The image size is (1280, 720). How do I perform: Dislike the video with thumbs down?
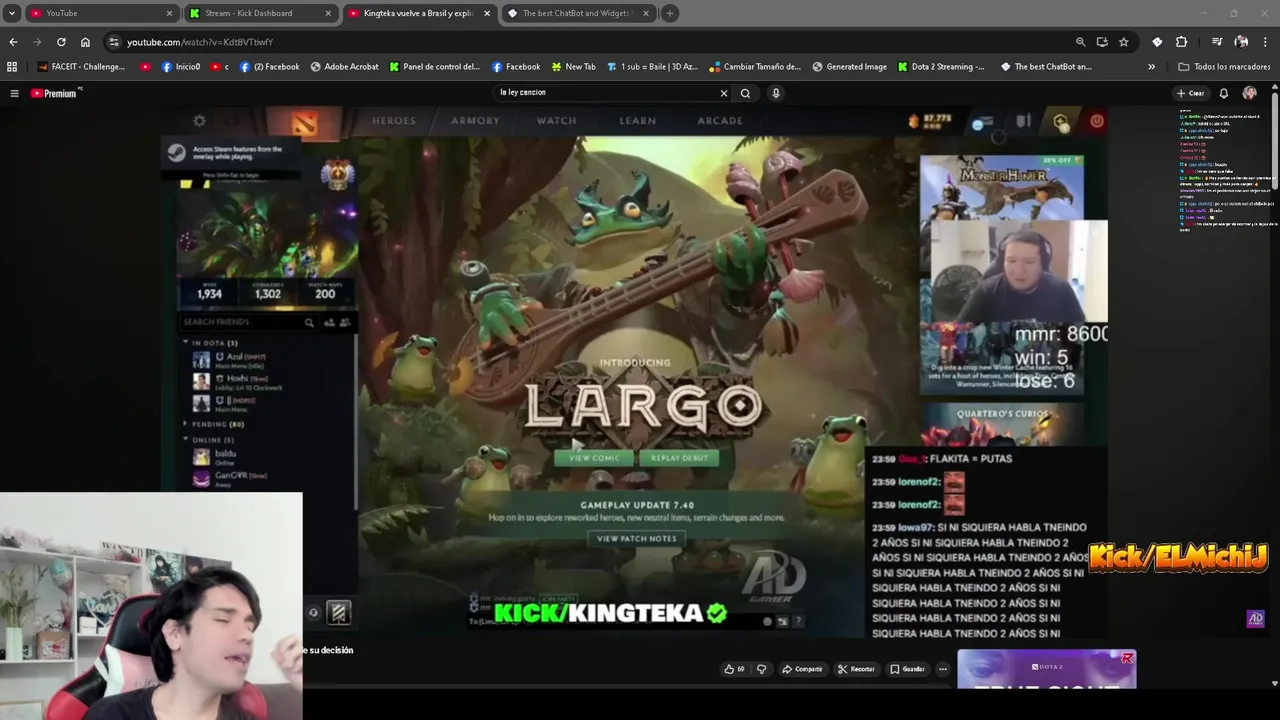pos(762,669)
